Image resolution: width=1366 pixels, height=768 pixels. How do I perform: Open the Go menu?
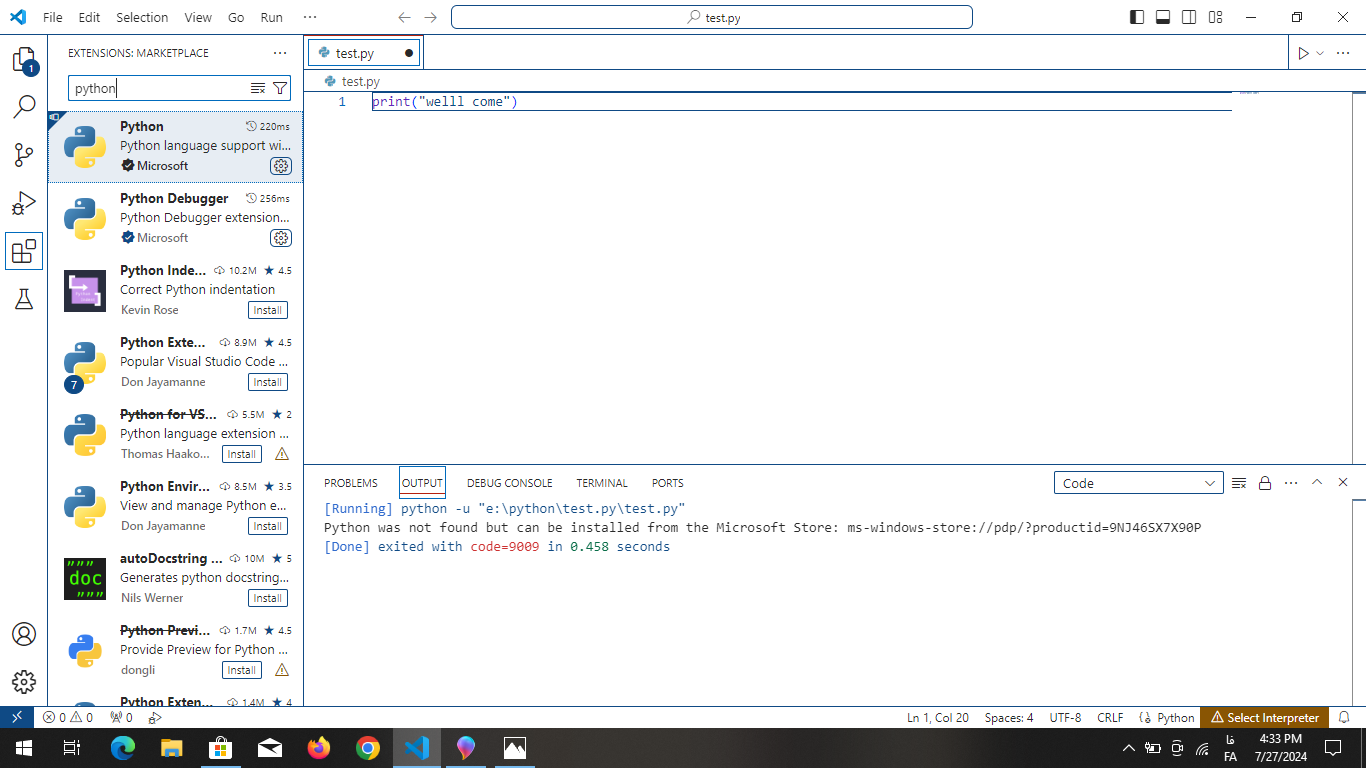[x=236, y=17]
